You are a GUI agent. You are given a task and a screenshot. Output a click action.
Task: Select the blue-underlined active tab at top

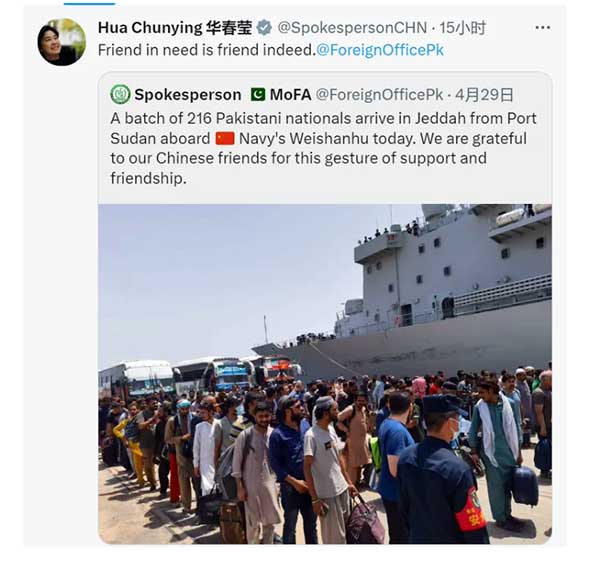89,3
